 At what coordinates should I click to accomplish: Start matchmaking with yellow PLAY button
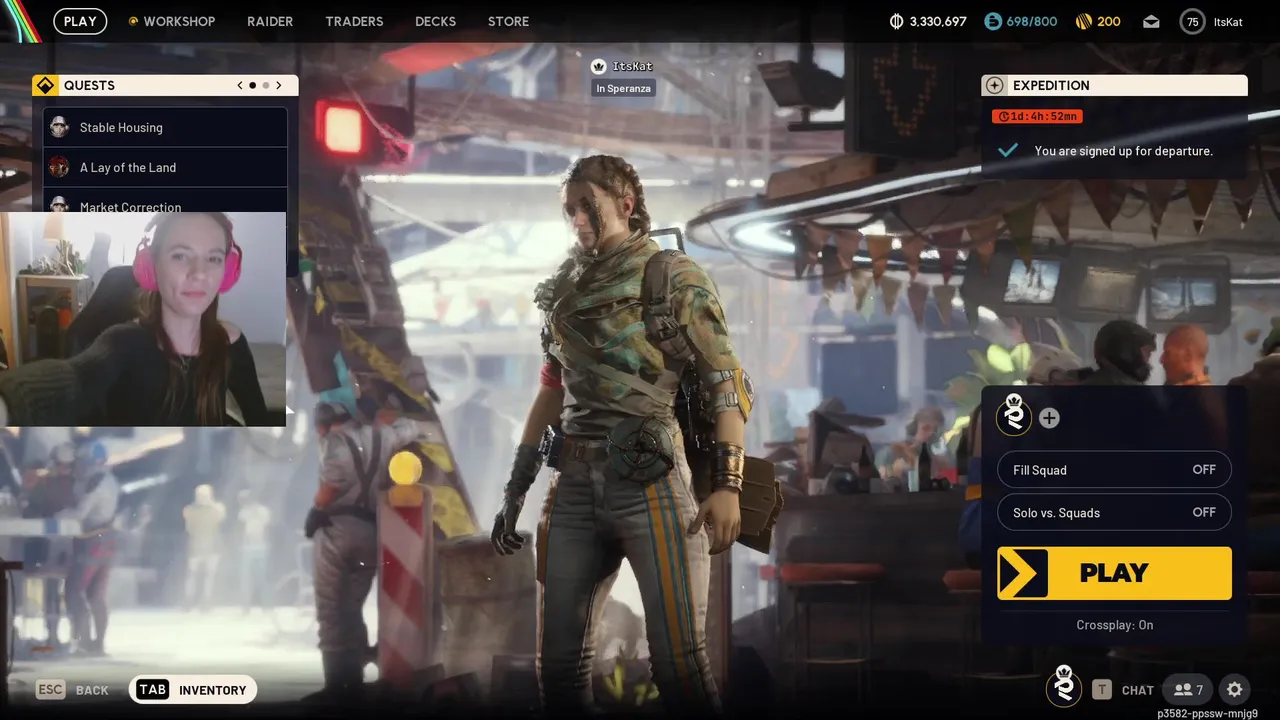point(1114,573)
